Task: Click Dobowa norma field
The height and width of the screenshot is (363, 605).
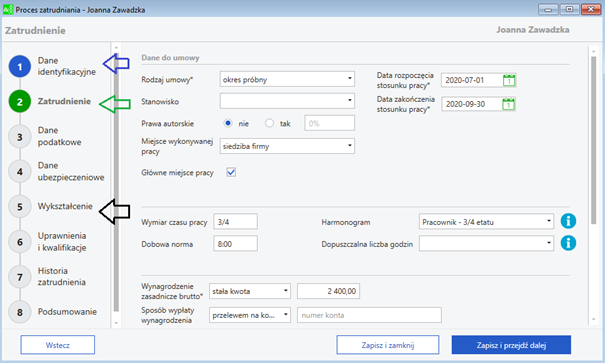Action: (235, 244)
